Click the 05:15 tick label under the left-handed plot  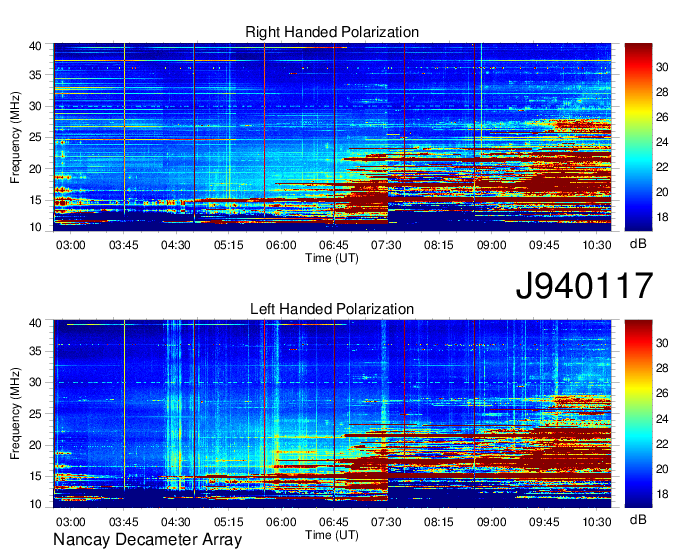229,522
